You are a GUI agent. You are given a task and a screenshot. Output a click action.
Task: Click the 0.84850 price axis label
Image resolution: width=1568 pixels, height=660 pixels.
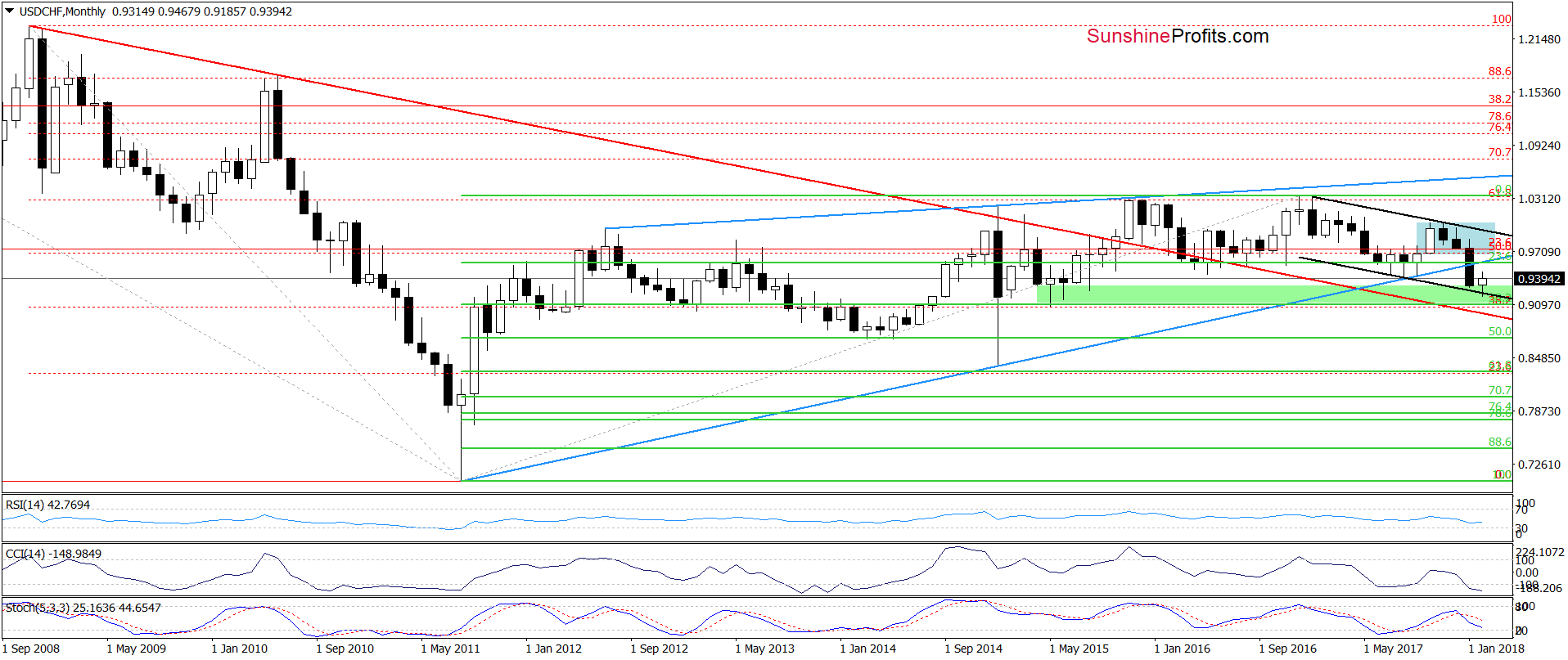(1539, 358)
